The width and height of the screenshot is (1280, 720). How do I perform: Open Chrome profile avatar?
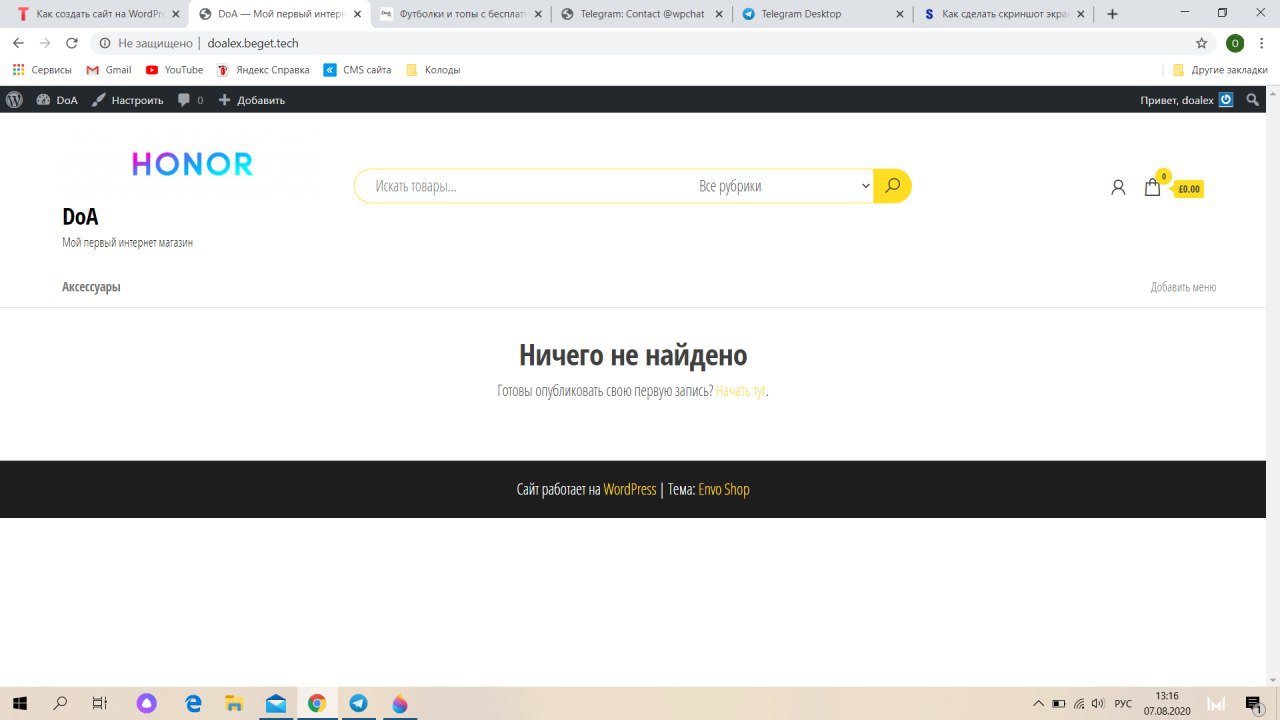(1235, 43)
